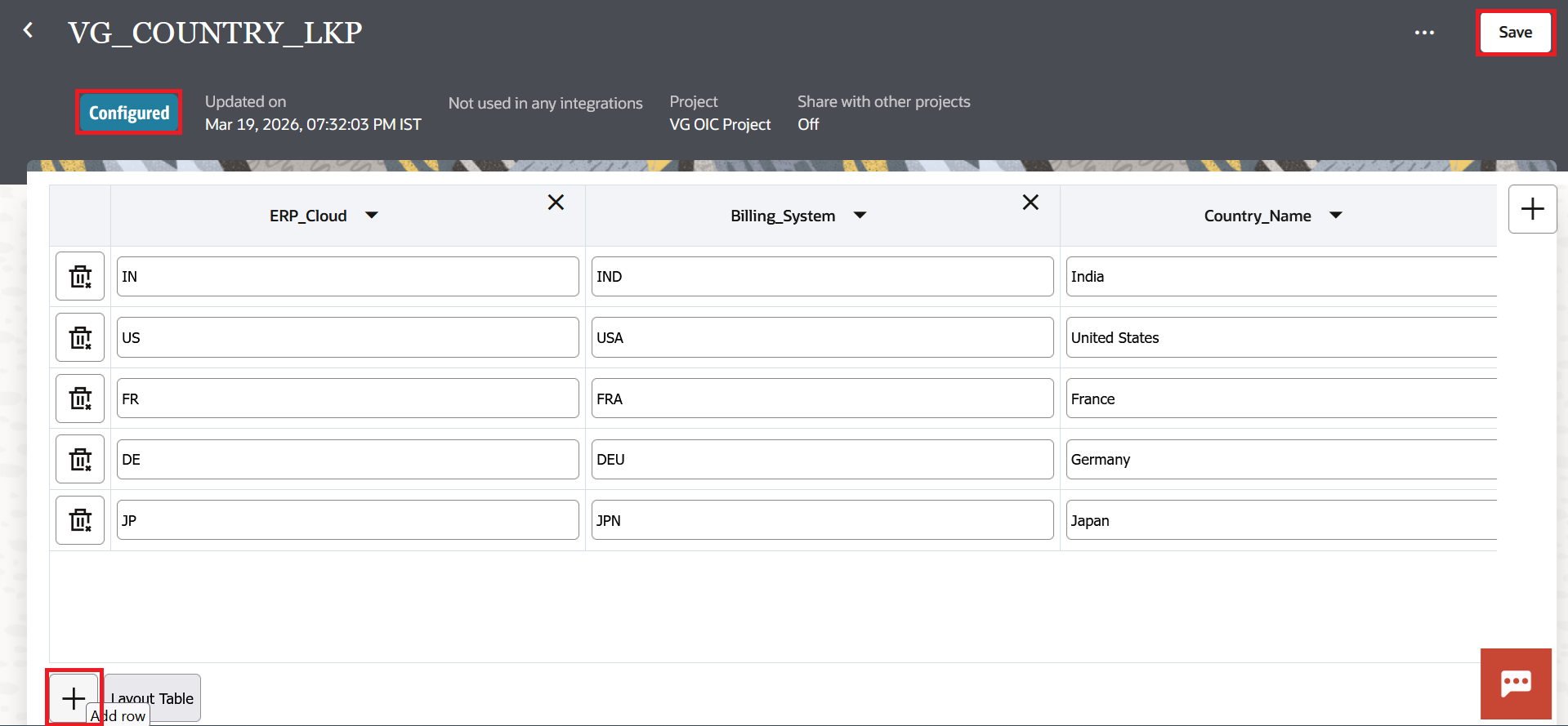Open the chat assistant icon
This screenshot has width=1568, height=726.
click(1516, 684)
